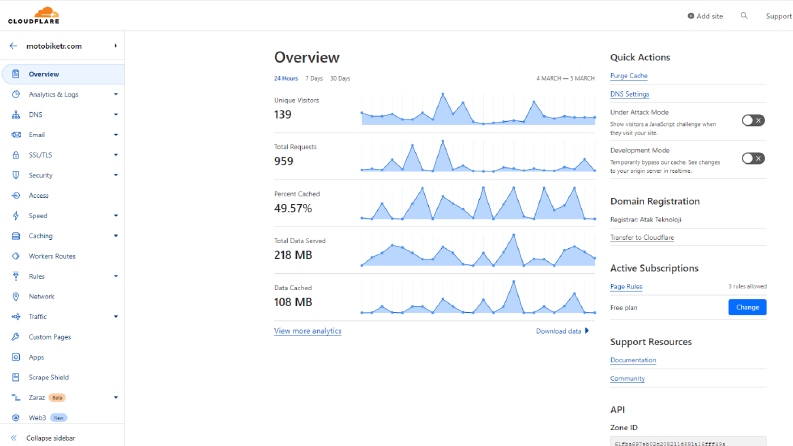Click the Overview clipboard icon in sidebar
The width and height of the screenshot is (793, 446).
(x=16, y=74)
